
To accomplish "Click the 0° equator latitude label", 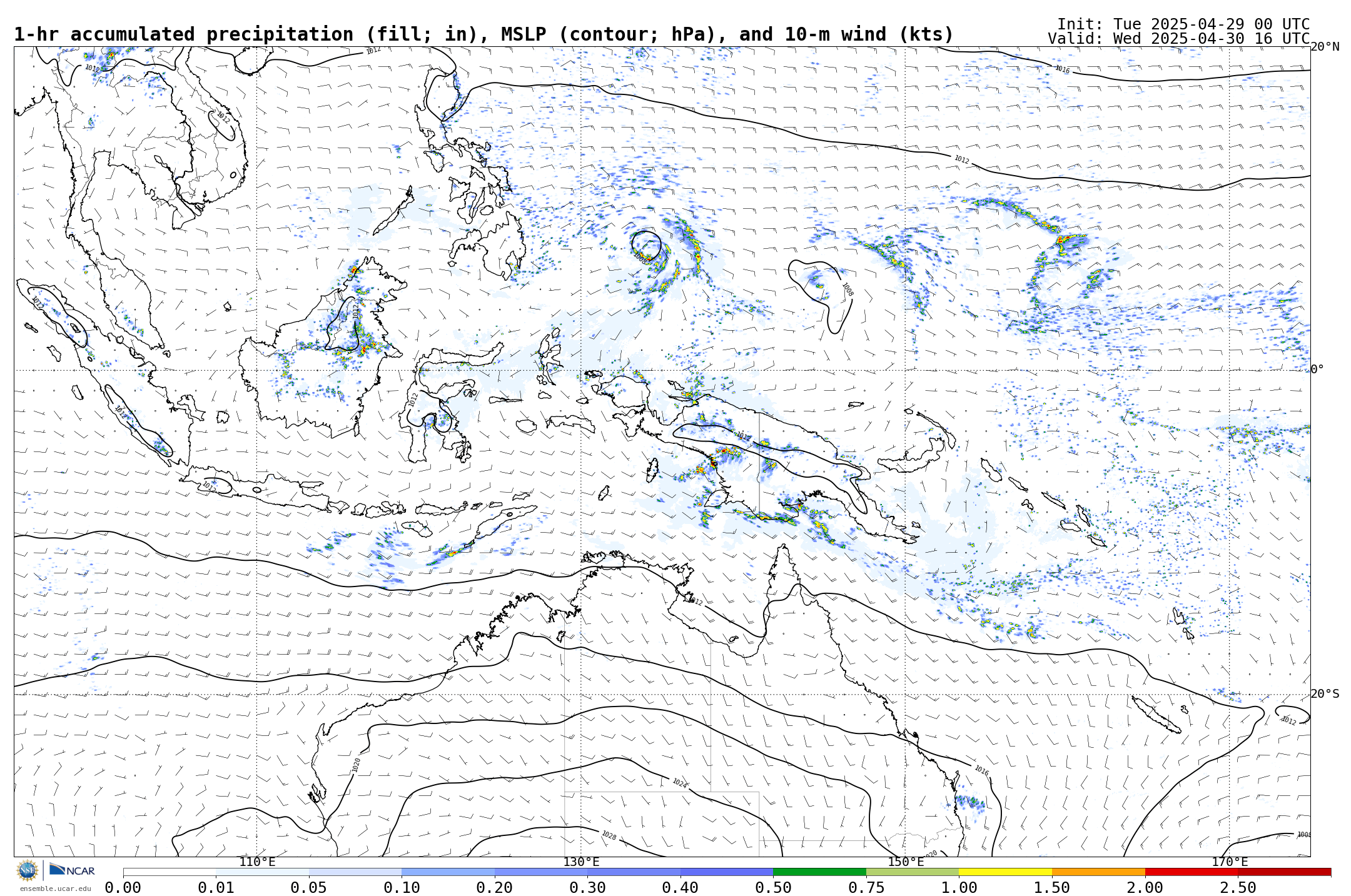I will [1317, 370].
